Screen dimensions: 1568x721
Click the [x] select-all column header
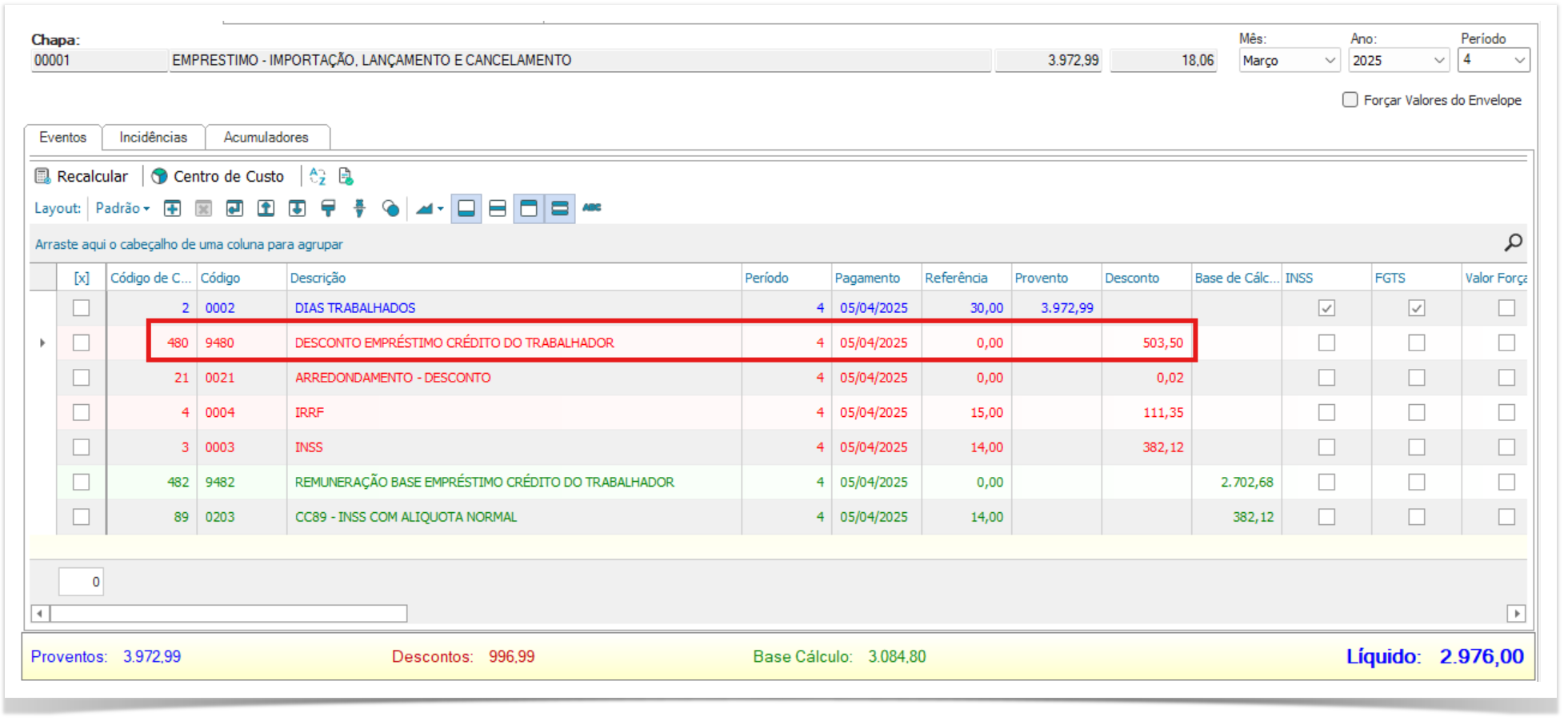point(81,278)
